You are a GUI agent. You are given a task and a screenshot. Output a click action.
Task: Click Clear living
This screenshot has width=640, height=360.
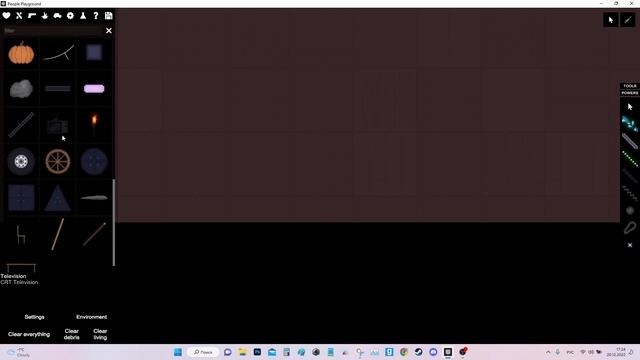100,334
